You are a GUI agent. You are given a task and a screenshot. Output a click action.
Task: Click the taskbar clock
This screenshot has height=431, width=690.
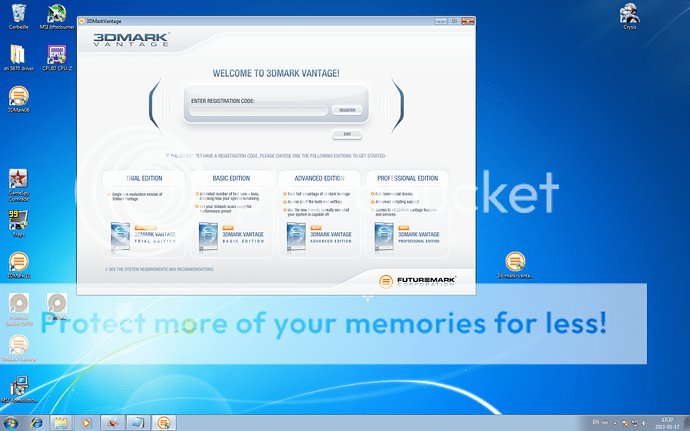tap(667, 422)
